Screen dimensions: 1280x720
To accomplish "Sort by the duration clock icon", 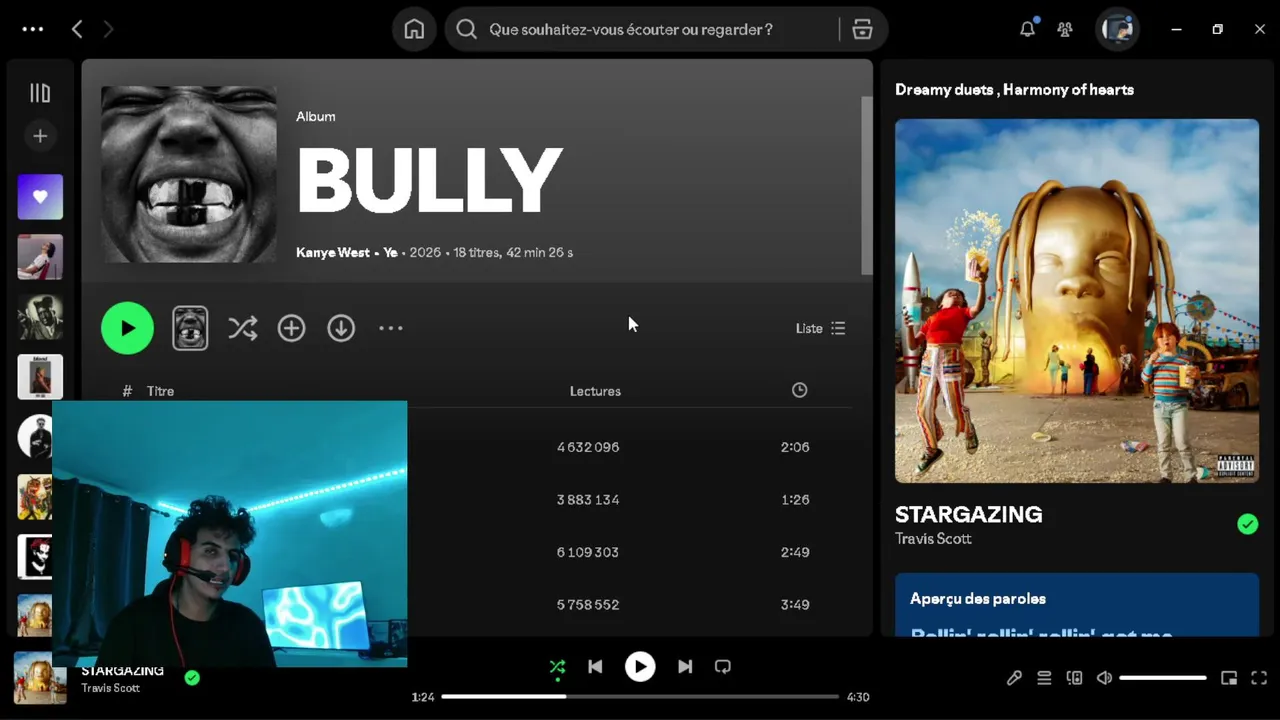I will coord(799,390).
